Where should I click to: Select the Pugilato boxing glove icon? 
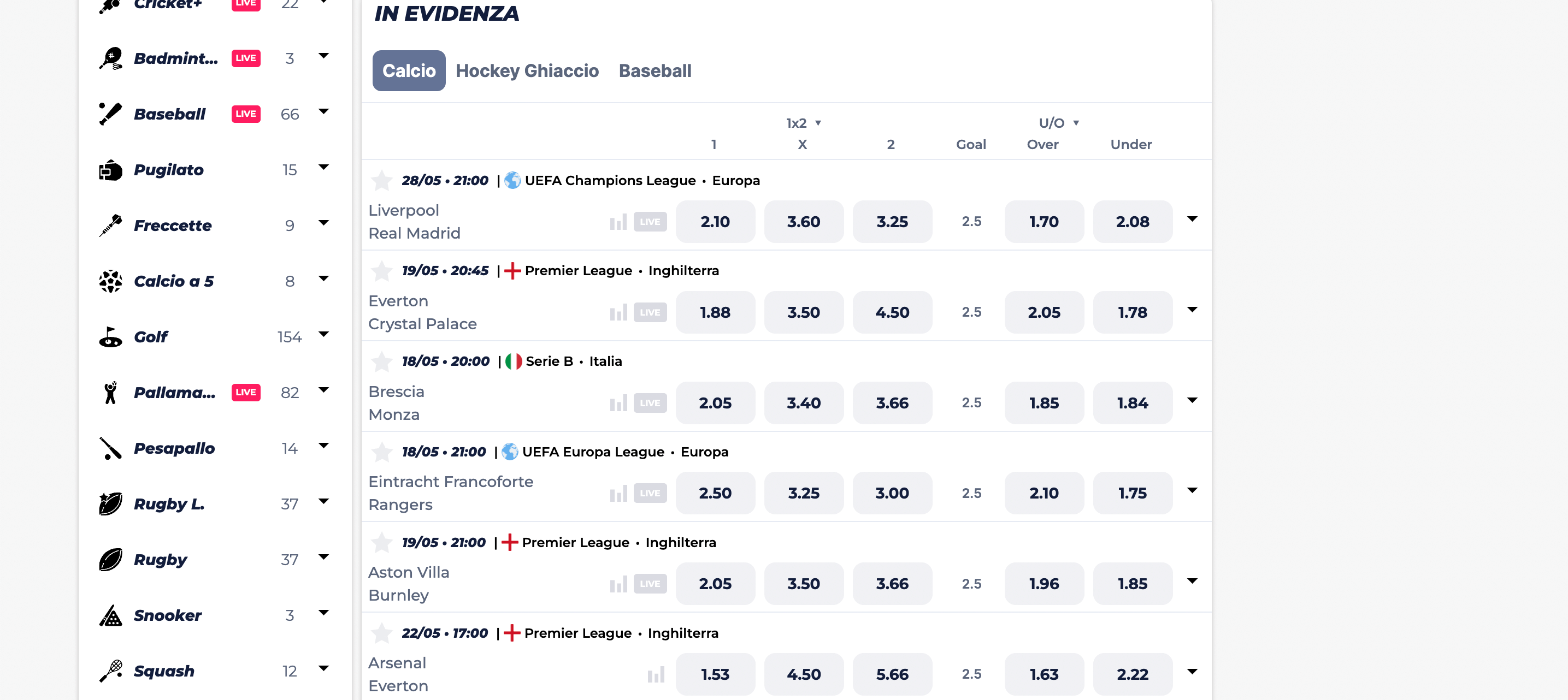pos(110,169)
